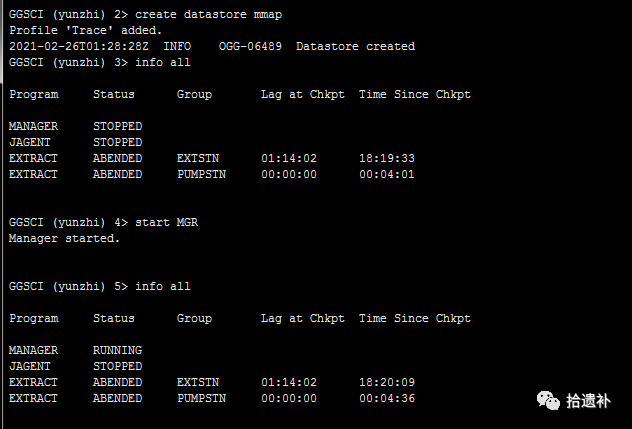Click the JAGENT program row in second table
This screenshot has height=429, width=632.
pos(75,367)
